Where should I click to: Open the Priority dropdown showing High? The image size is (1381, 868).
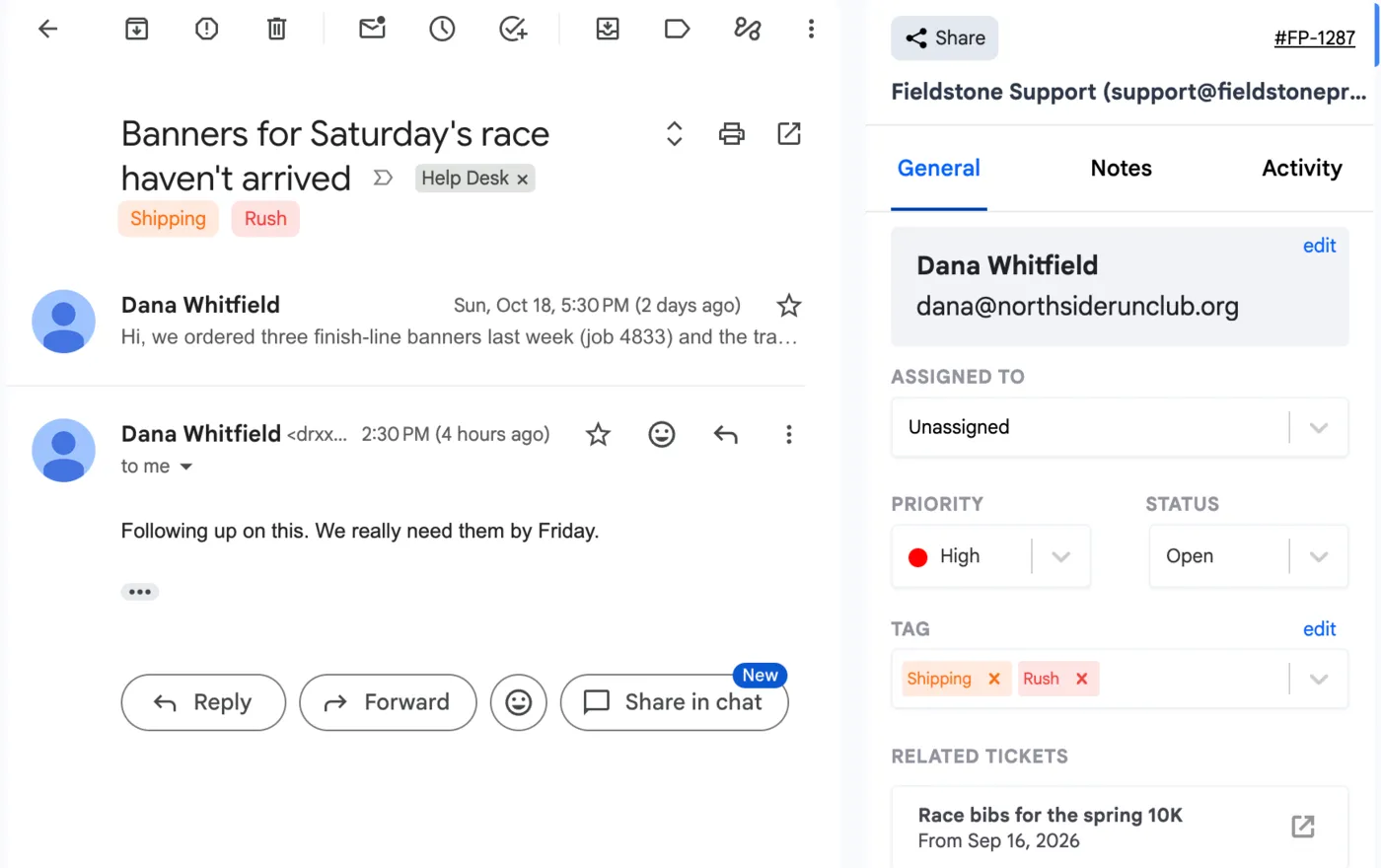point(991,556)
